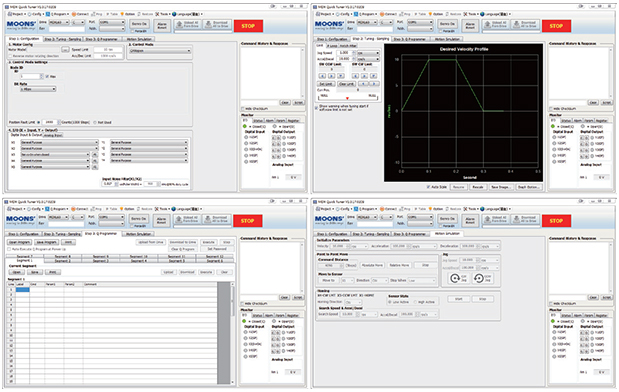
Task: Select first Label cell in Q Programmer table
Action: coord(23,290)
